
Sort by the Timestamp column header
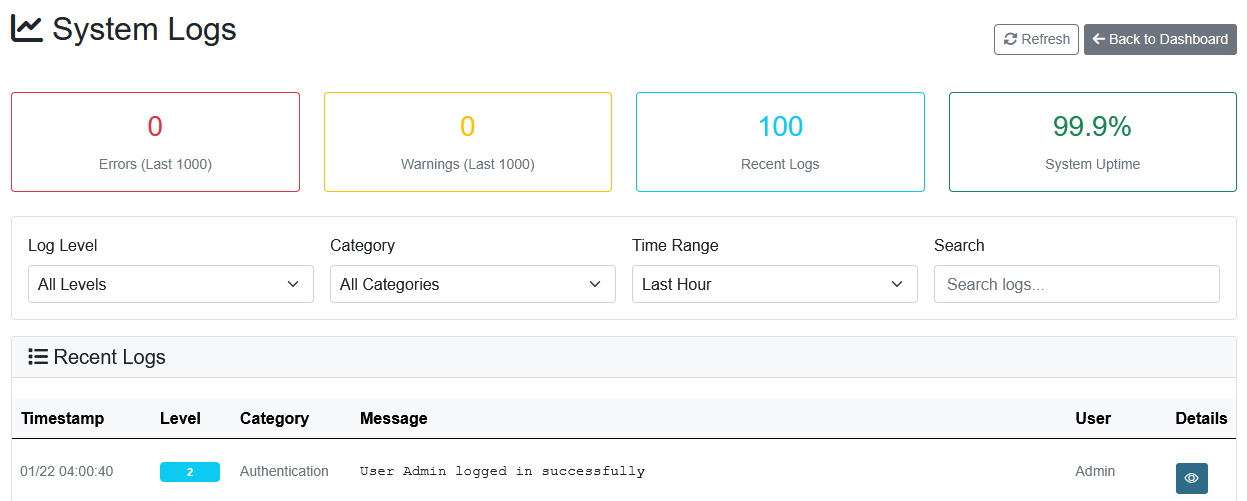pos(62,418)
